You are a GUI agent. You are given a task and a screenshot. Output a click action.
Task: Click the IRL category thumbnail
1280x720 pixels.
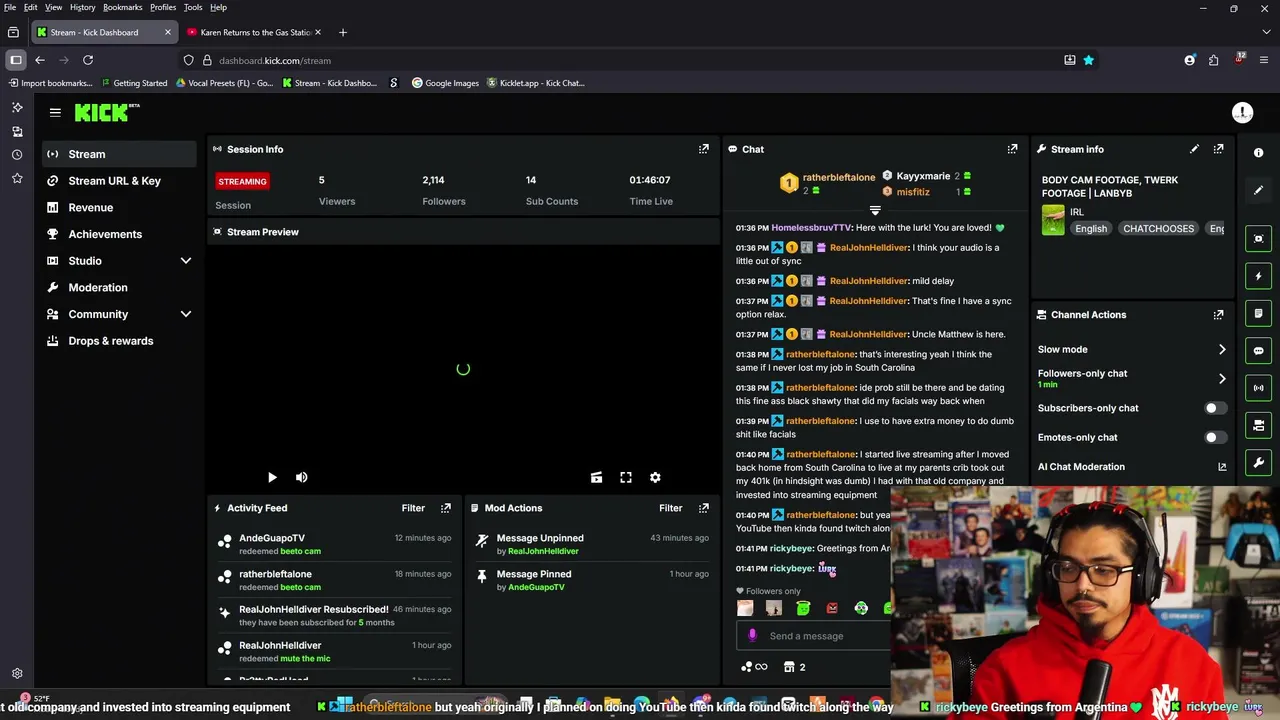[1053, 220]
